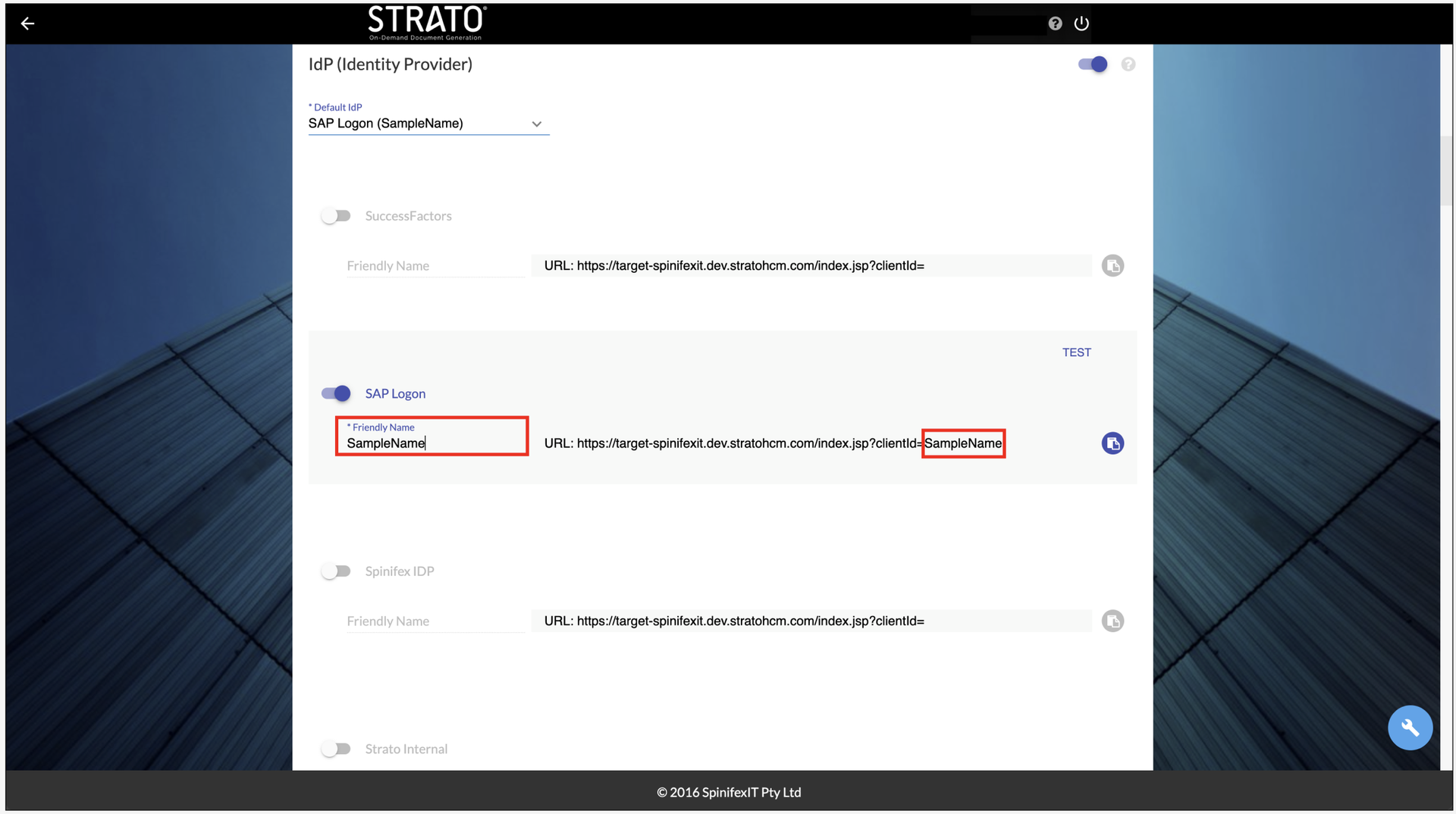Click the TEST link
The width and height of the screenshot is (1456, 814).
pos(1076,352)
